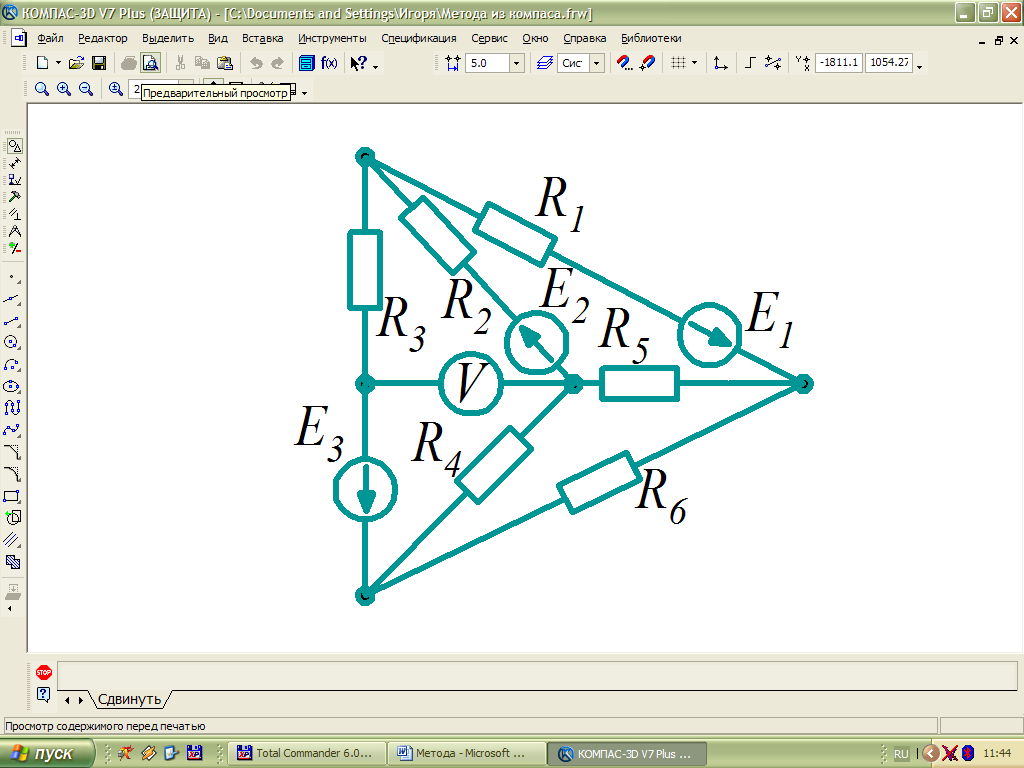Click the Print icon in the toolbar

pyautogui.click(x=129, y=63)
